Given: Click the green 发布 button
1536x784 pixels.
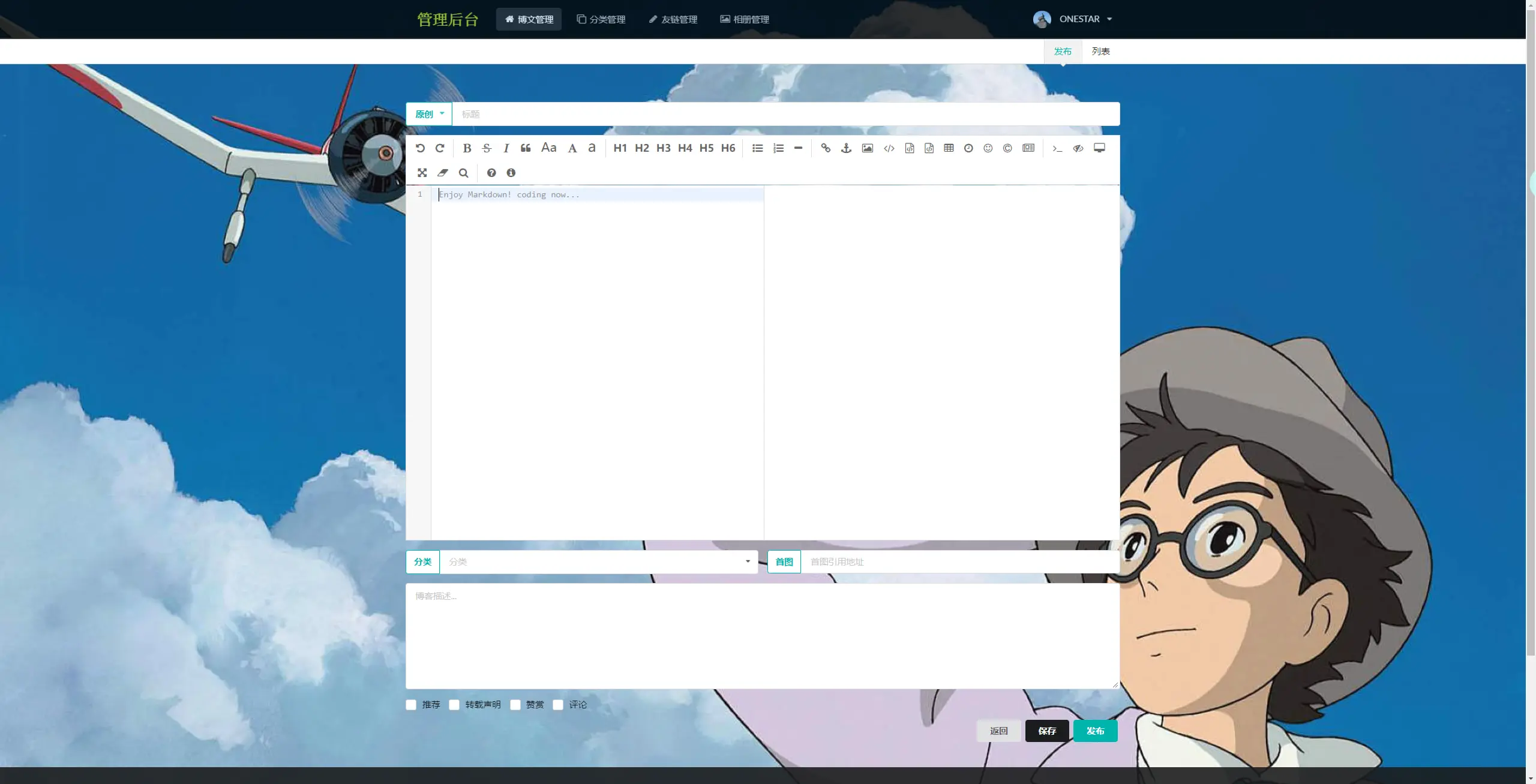Looking at the screenshot, I should point(1095,731).
